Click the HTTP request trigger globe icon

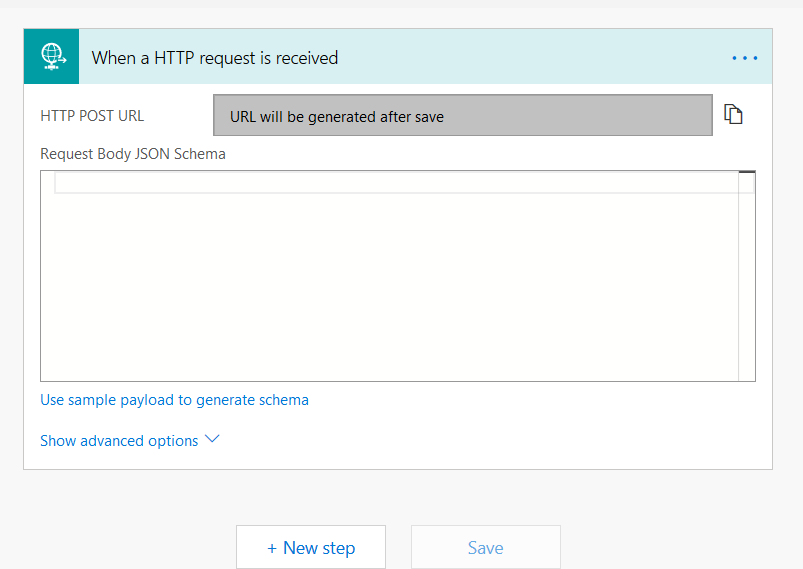click(x=53, y=58)
